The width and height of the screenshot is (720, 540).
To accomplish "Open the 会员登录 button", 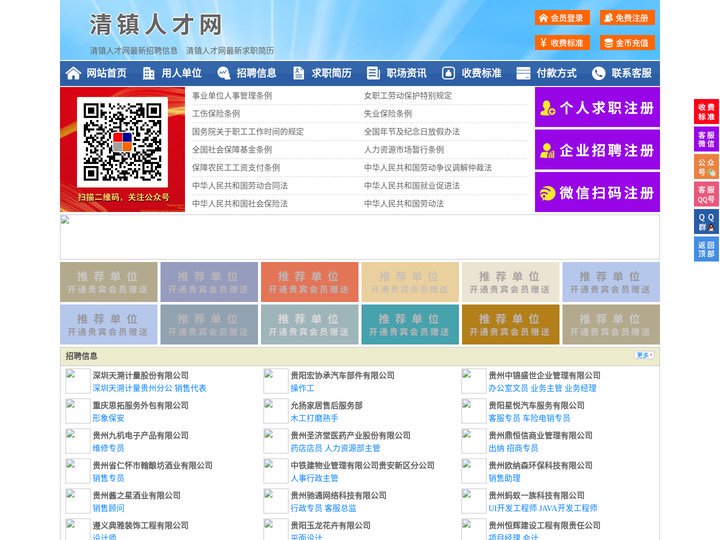I will click(562, 18).
